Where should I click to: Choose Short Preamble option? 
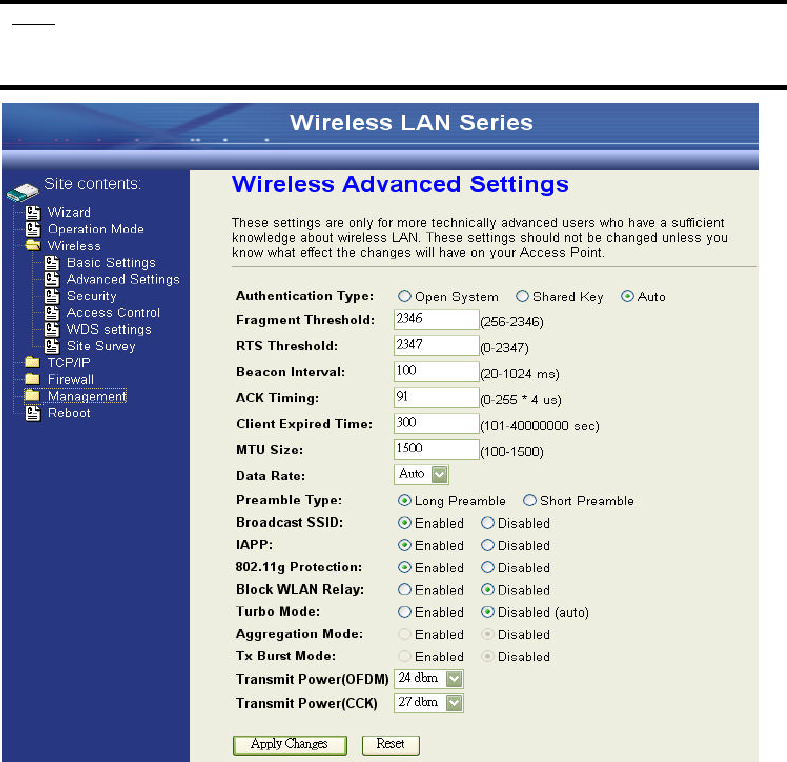530,500
